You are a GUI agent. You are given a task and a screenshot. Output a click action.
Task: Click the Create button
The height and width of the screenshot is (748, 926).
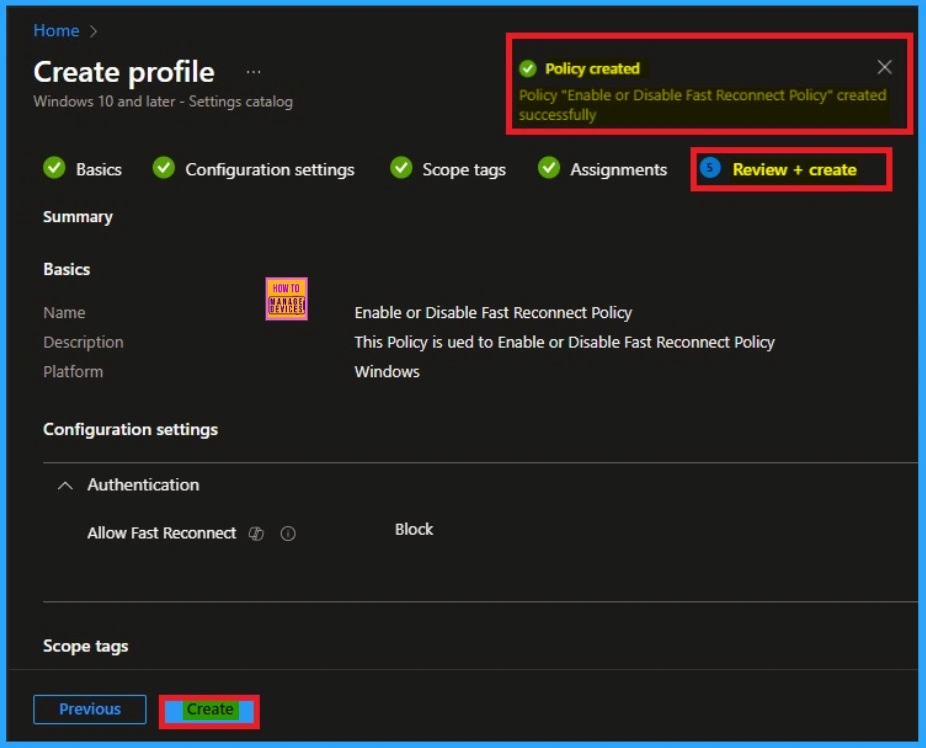tap(209, 710)
